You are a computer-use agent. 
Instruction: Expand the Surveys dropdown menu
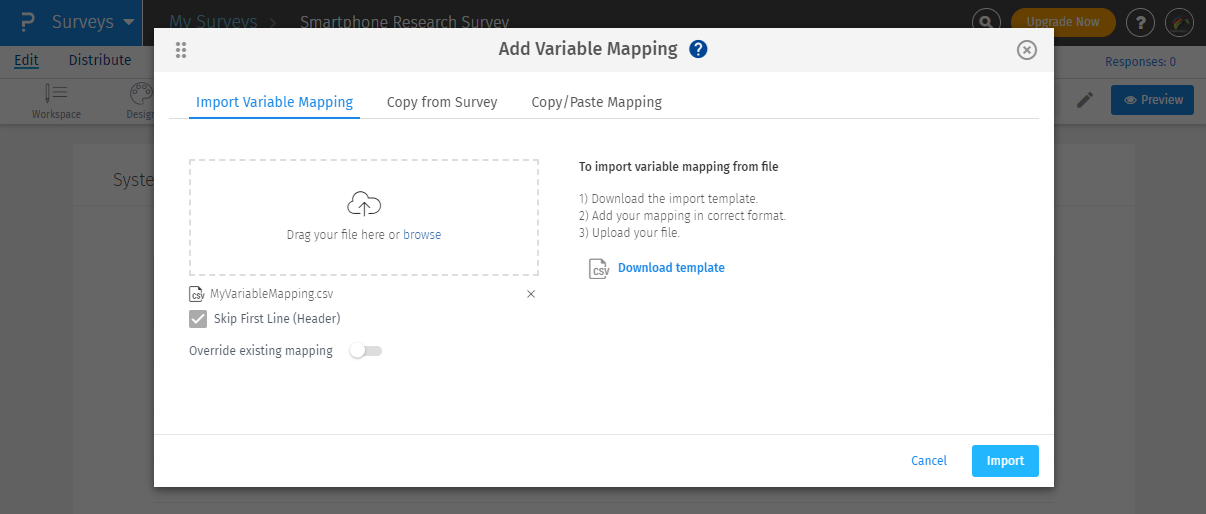point(129,22)
